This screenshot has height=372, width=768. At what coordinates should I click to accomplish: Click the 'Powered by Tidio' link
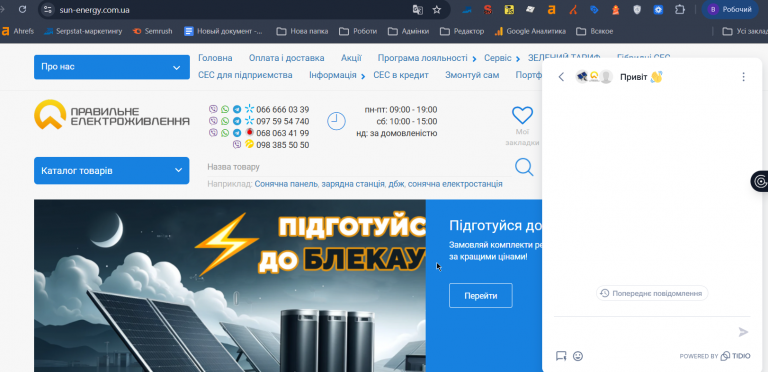[x=715, y=356]
